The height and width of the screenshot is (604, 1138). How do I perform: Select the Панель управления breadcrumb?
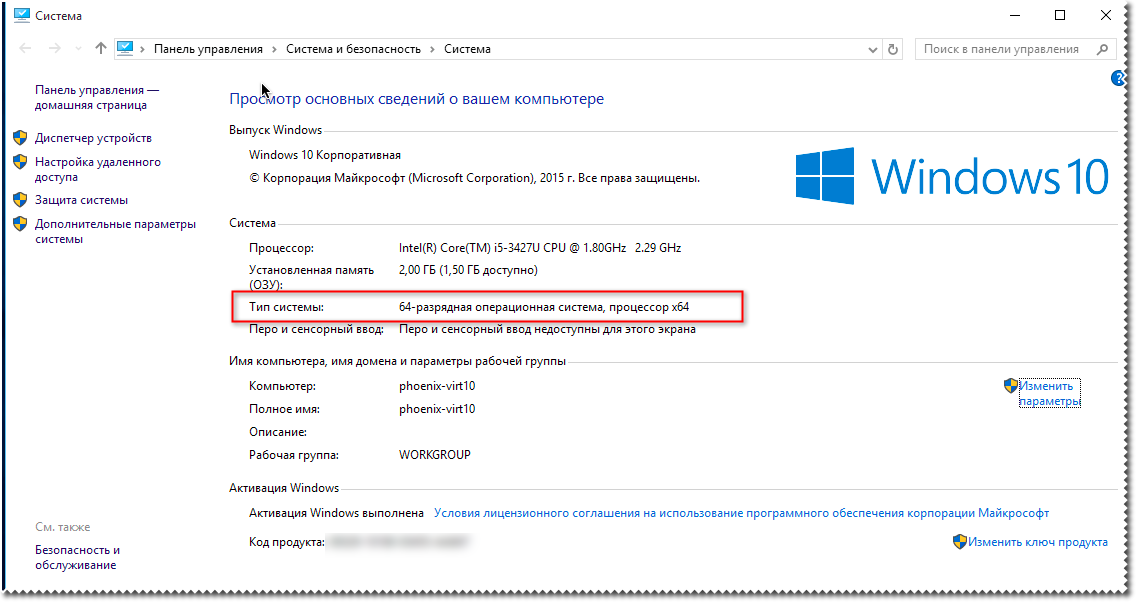208,49
